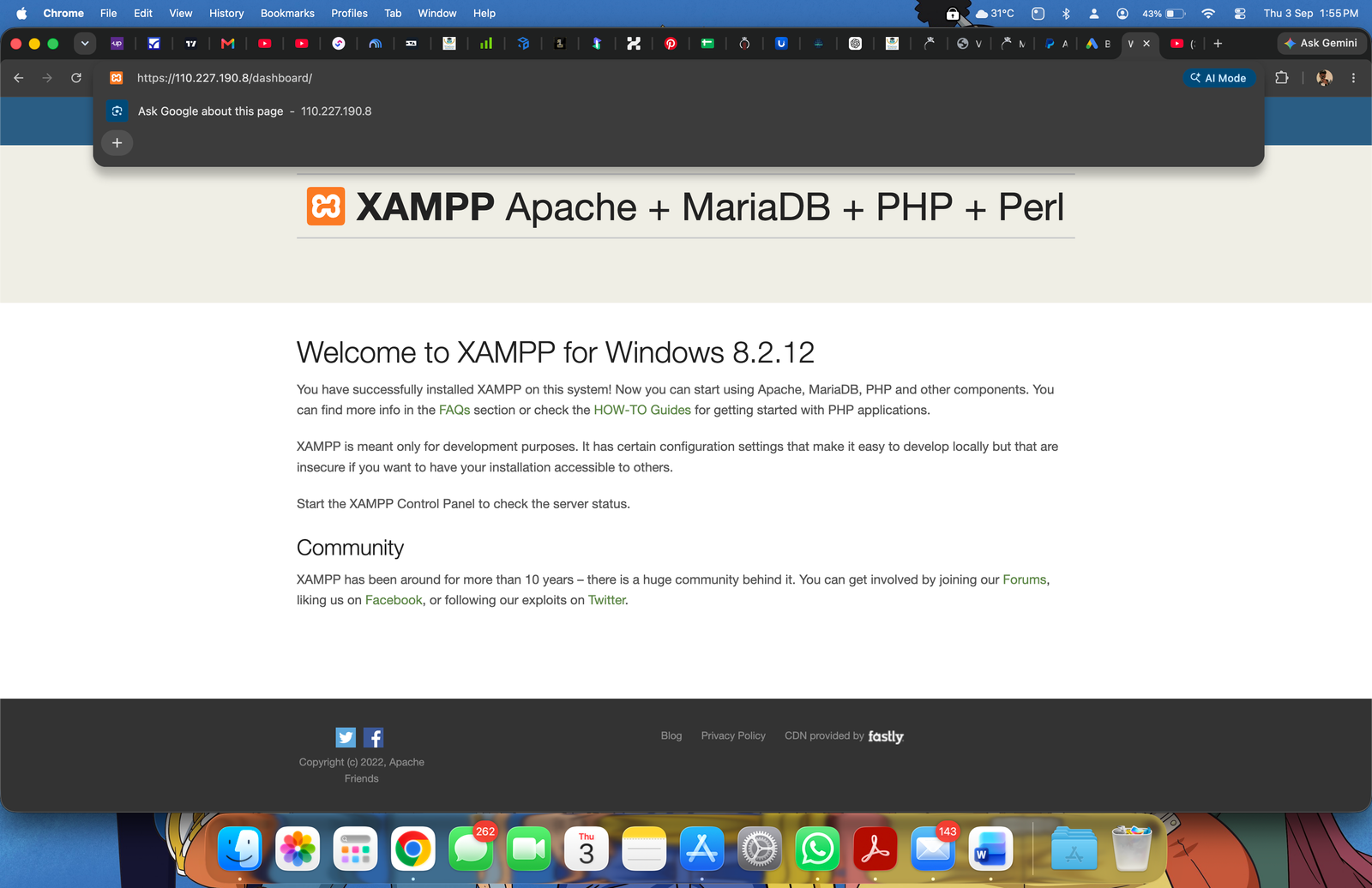This screenshot has height=888, width=1372.
Task: Open Microsoft Word from the Dock
Action: click(x=990, y=849)
